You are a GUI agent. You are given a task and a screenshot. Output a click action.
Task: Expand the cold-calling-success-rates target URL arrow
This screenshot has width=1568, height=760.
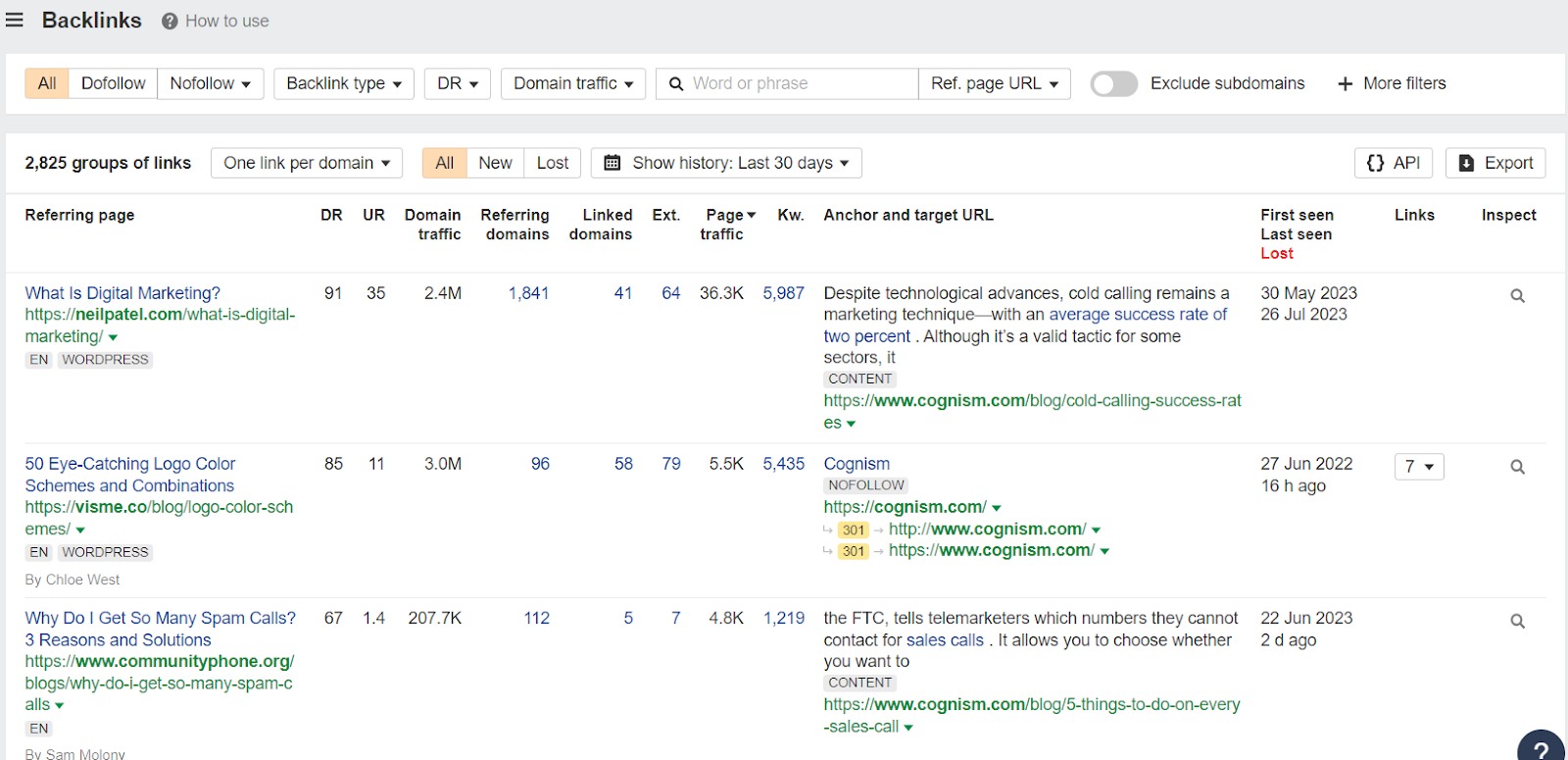(x=851, y=424)
